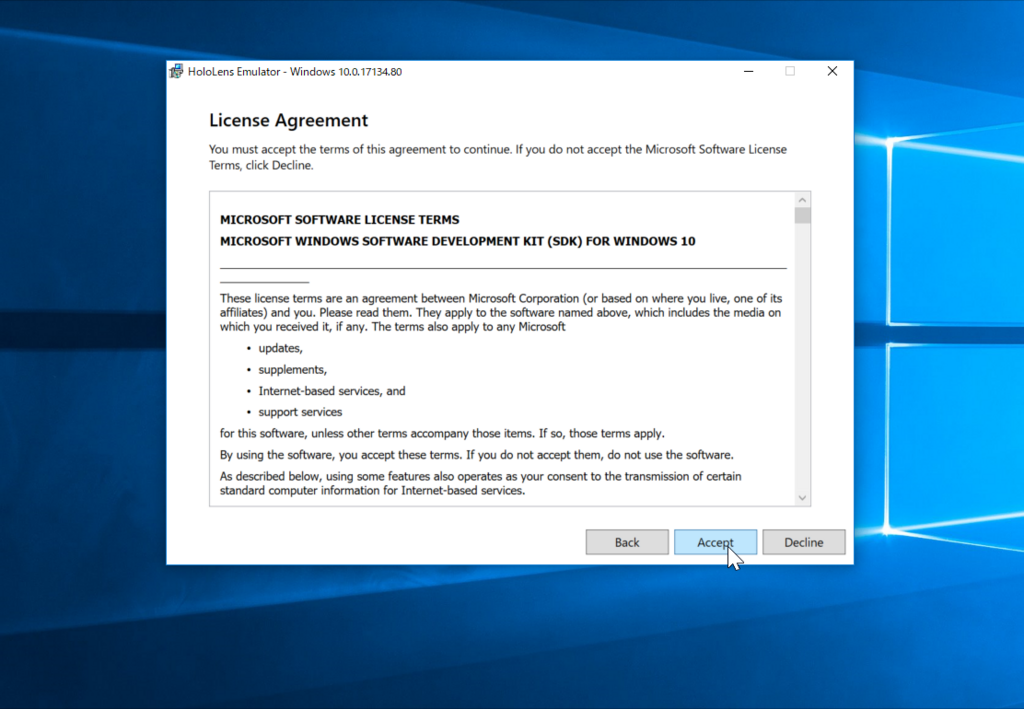
Task: Click the 'MICROSOFT WINDOWS SOFTWARE DEVELOPMENT KIT' line
Action: [458, 241]
